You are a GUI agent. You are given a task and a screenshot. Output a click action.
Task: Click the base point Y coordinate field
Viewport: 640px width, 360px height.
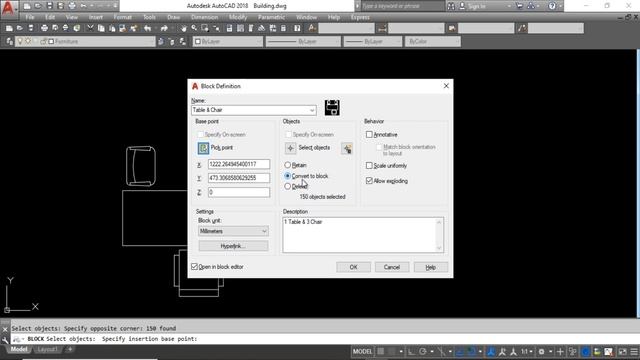coord(239,178)
